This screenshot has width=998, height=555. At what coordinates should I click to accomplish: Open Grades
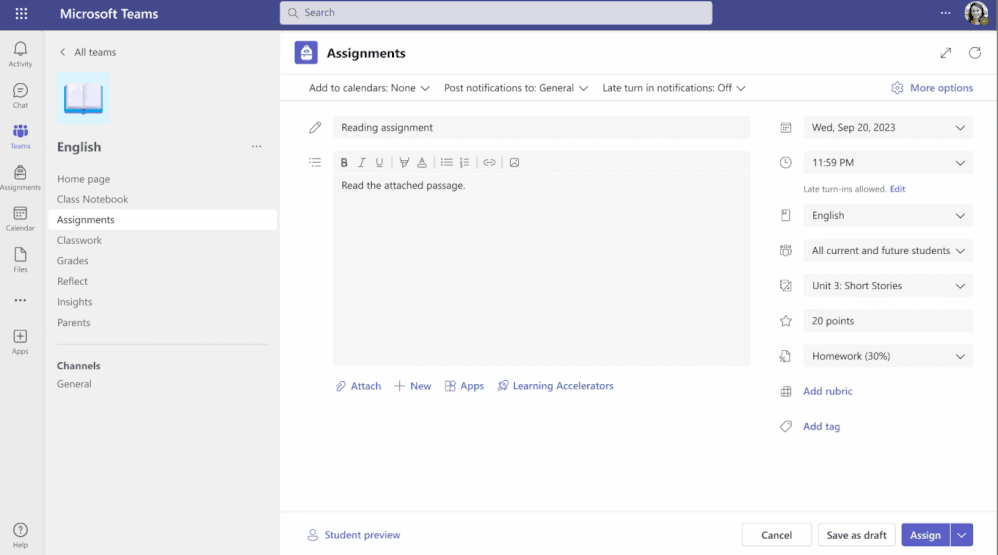tap(73, 260)
